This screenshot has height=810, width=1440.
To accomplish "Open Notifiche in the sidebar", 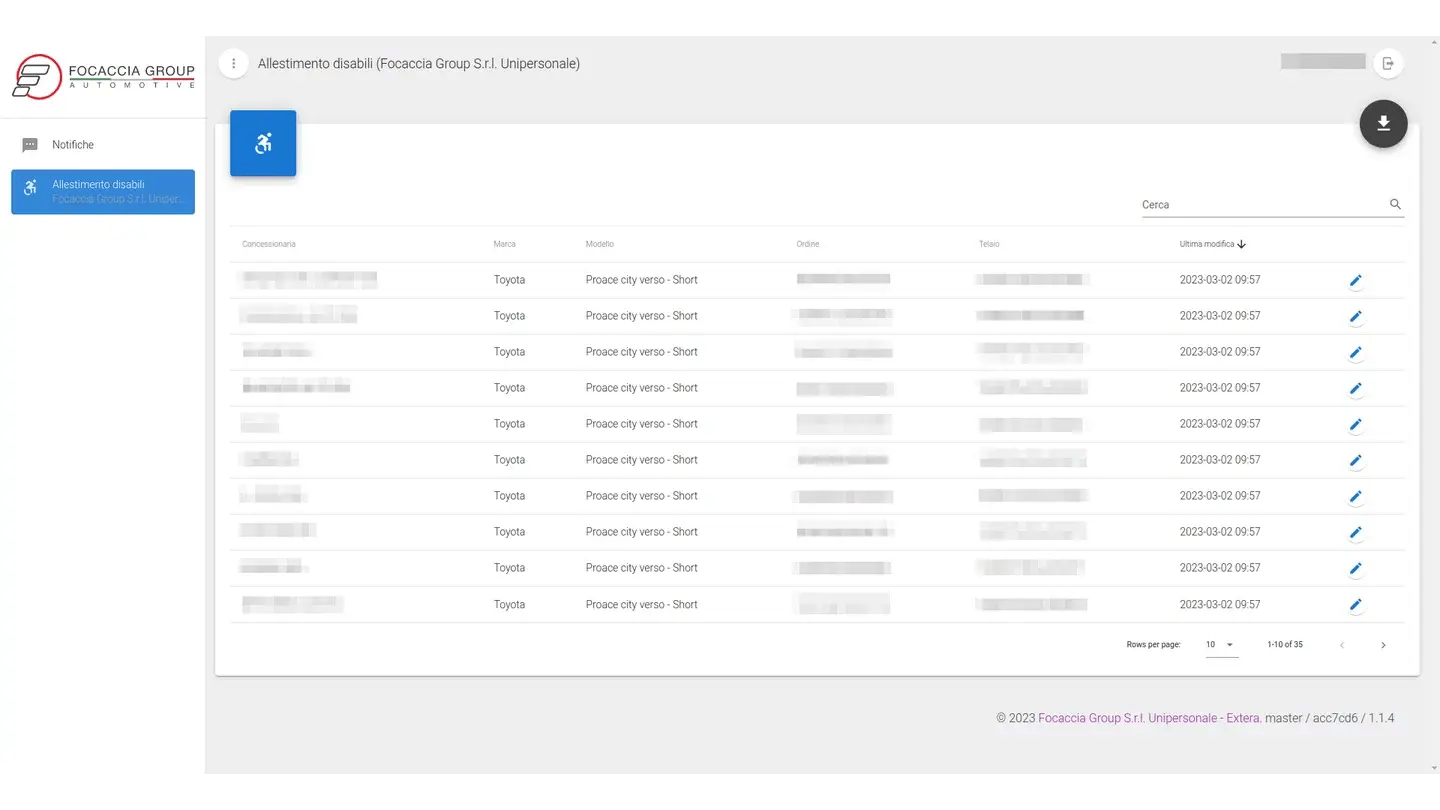I will pyautogui.click(x=73, y=145).
